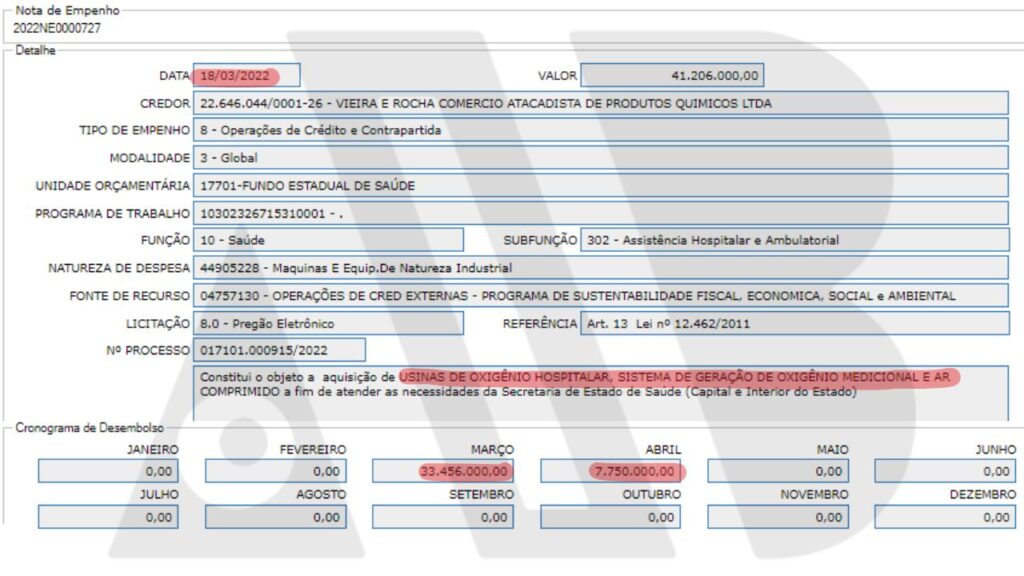Select the TIPO DE EMPENHO field

[601, 130]
